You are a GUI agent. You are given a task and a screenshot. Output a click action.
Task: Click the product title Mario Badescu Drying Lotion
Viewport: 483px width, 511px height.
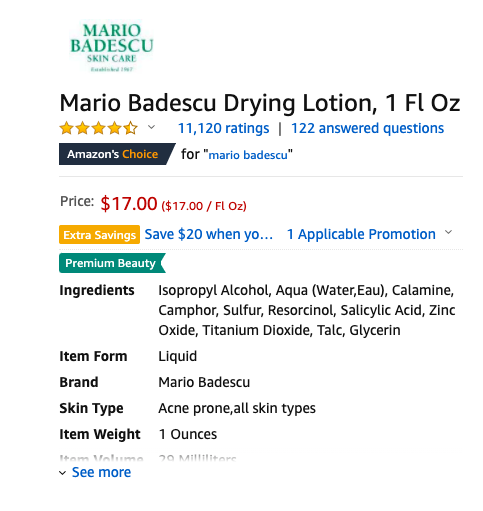pos(260,103)
